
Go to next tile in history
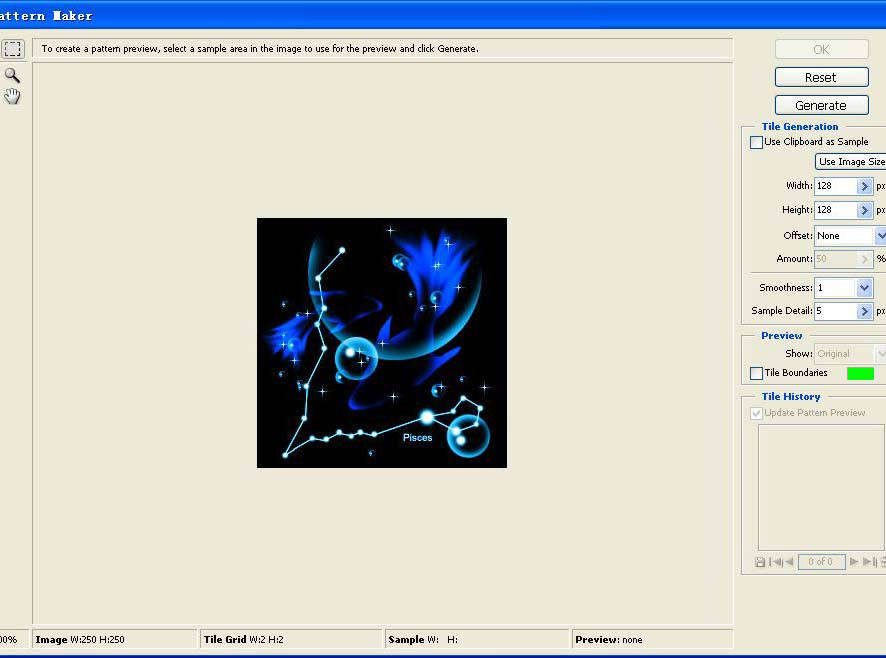point(854,562)
